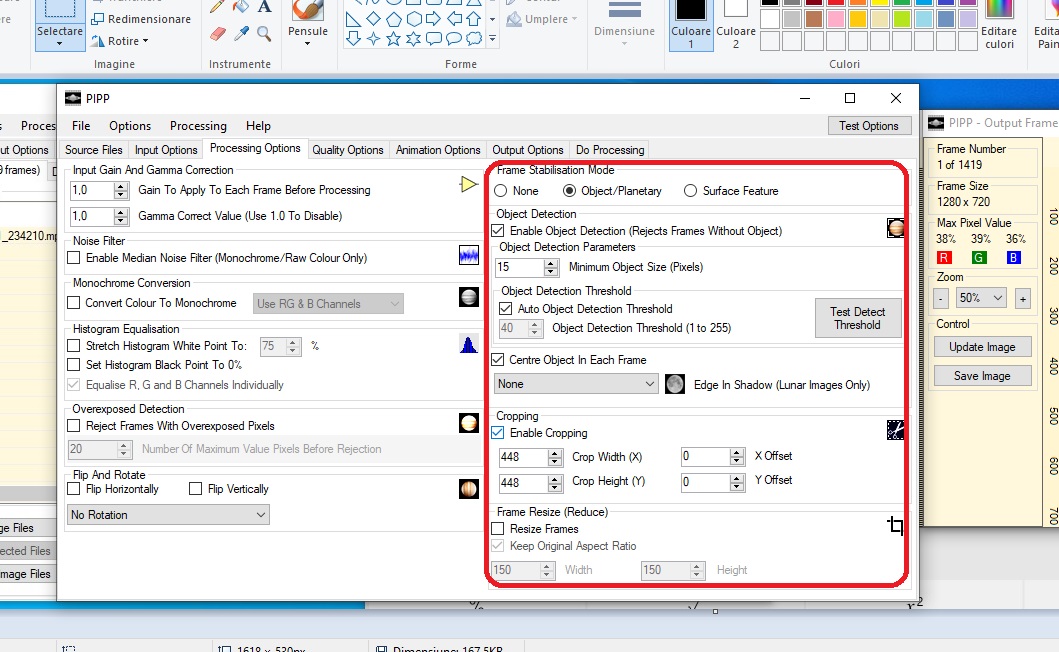The width and height of the screenshot is (1059, 652).
Task: Select Surface Feature stabilisation mode
Action: 690,191
